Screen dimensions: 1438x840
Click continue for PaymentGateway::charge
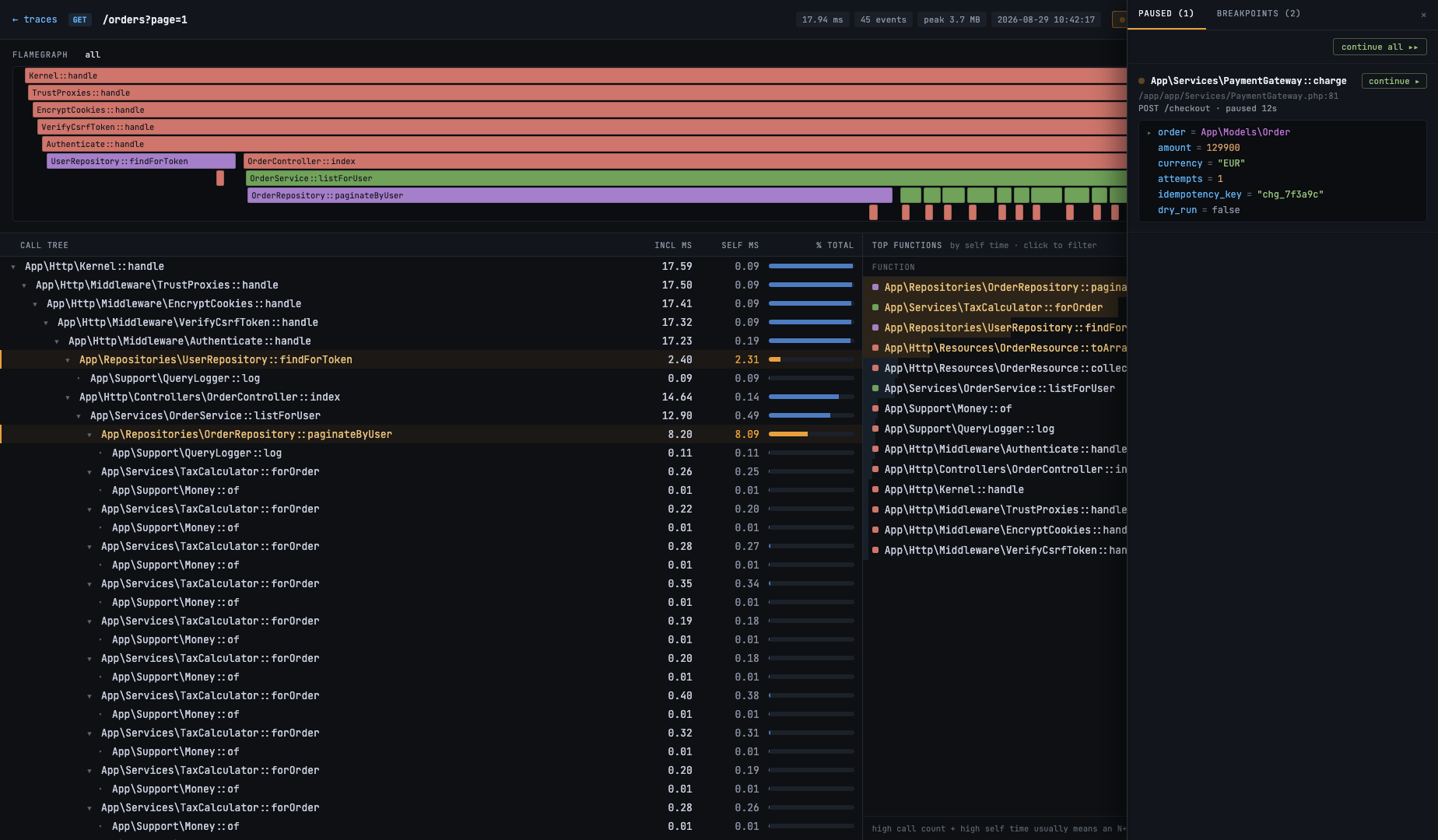click(1394, 81)
